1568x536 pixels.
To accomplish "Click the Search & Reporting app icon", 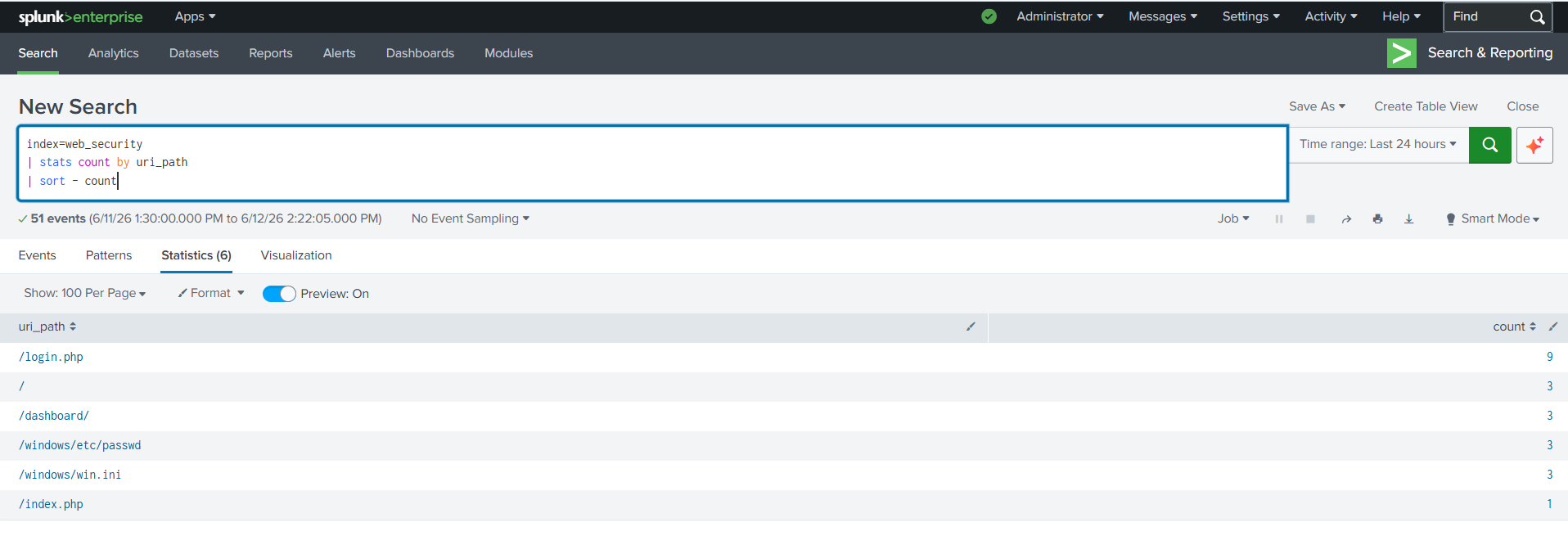I will (x=1401, y=53).
